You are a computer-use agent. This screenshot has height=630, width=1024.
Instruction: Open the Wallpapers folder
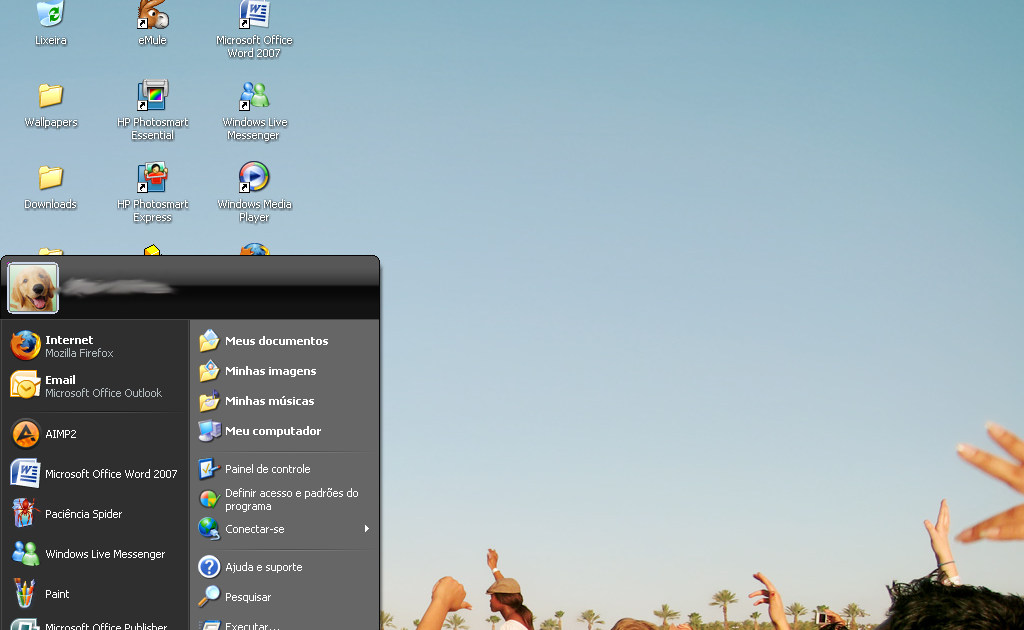tap(49, 103)
